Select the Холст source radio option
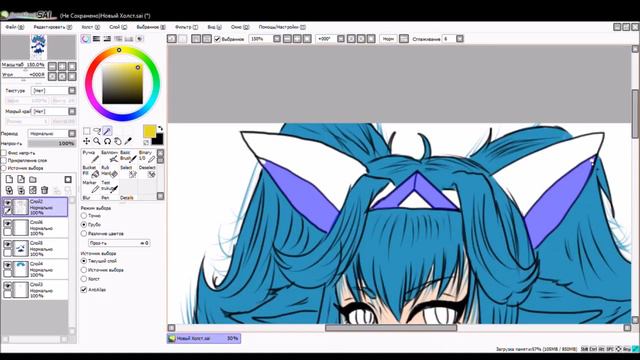640x360 pixels. click(84, 279)
